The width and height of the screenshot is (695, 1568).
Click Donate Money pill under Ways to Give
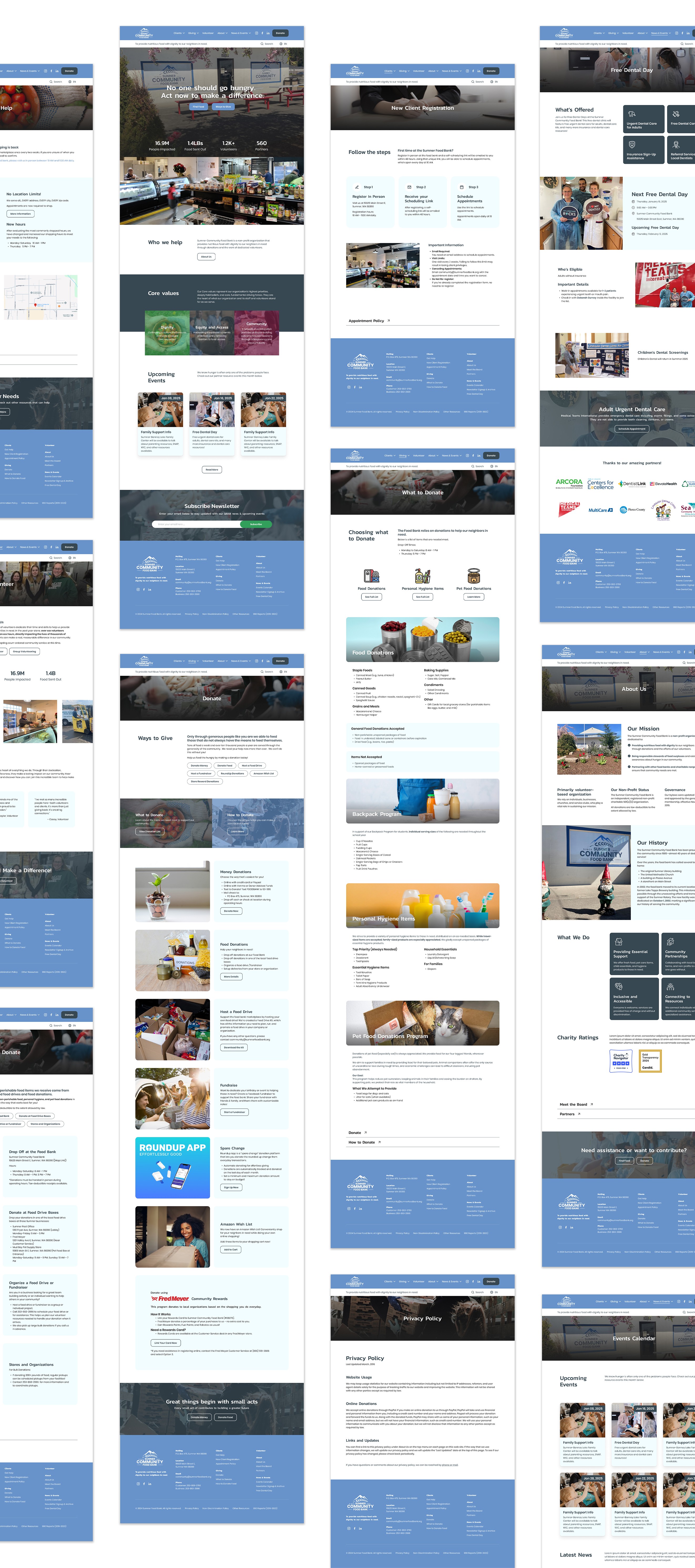pyautogui.click(x=200, y=765)
